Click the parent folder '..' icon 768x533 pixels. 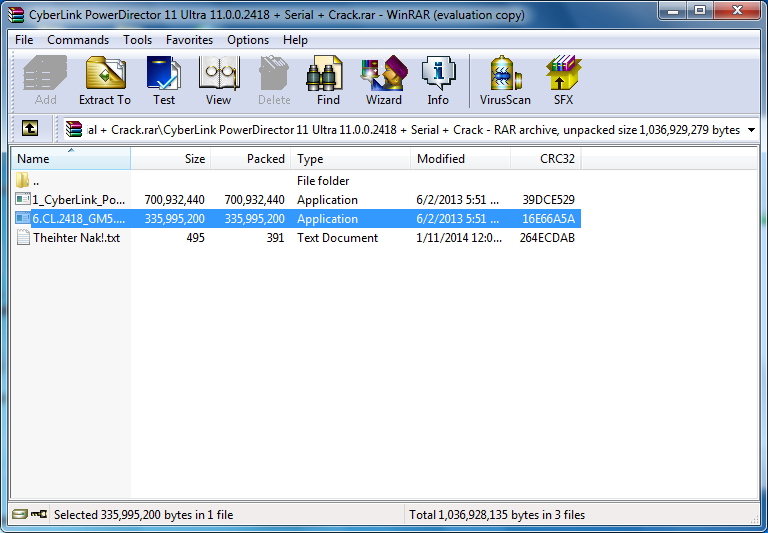[x=23, y=180]
